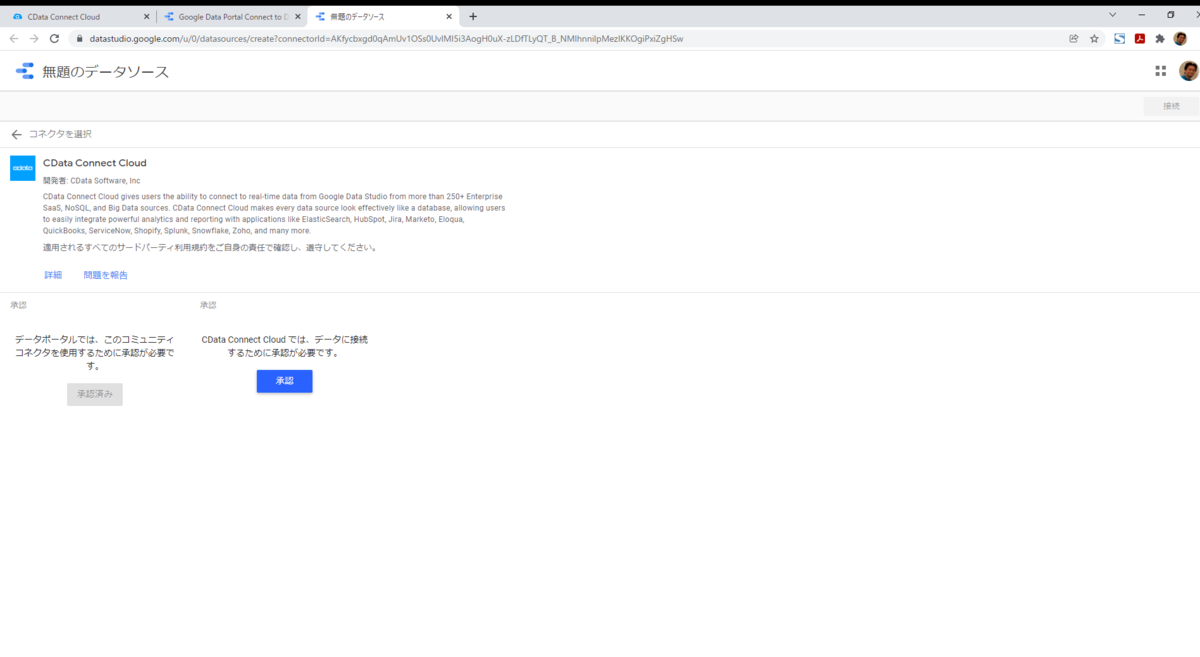1200x657 pixels.
Task: Click the share page icon
Action: click(x=1074, y=39)
